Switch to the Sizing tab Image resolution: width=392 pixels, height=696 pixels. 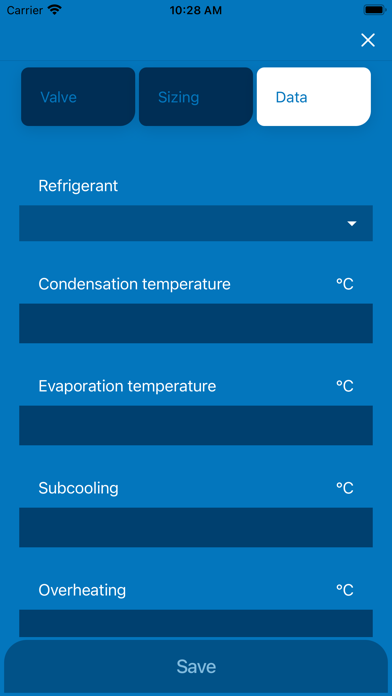tap(196, 97)
